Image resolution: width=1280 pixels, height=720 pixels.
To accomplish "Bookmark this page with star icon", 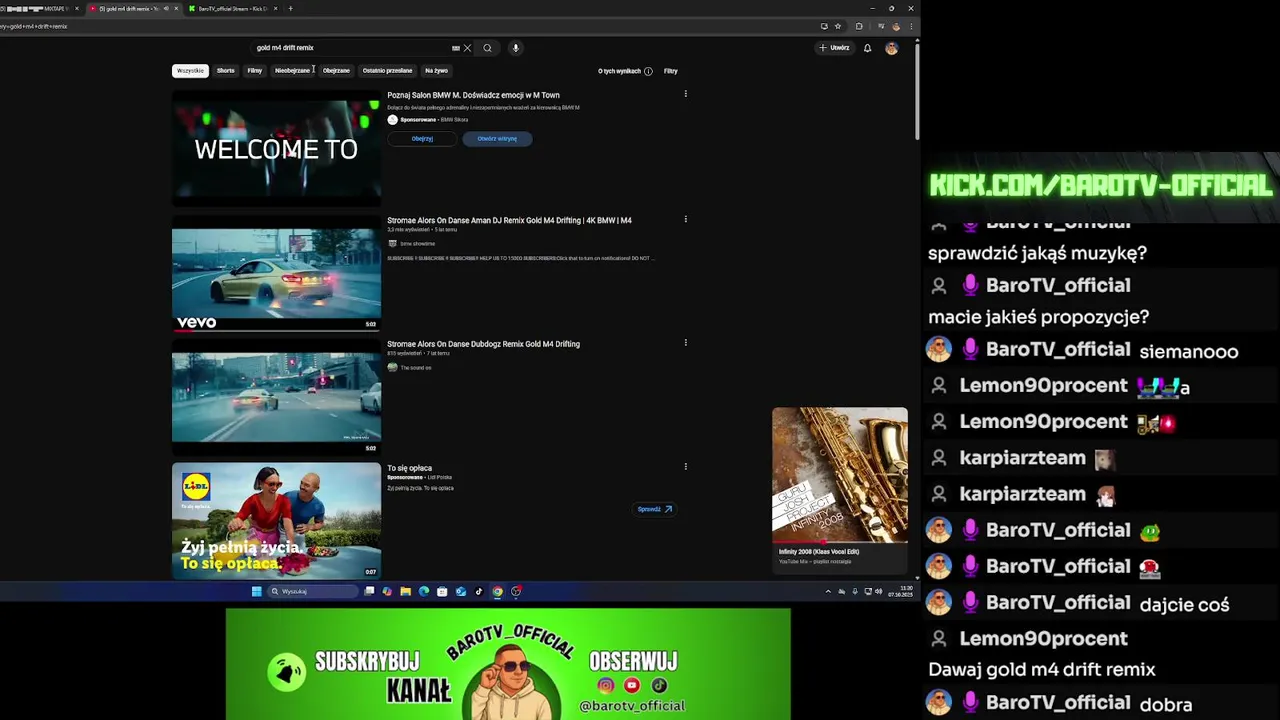I will (838, 26).
